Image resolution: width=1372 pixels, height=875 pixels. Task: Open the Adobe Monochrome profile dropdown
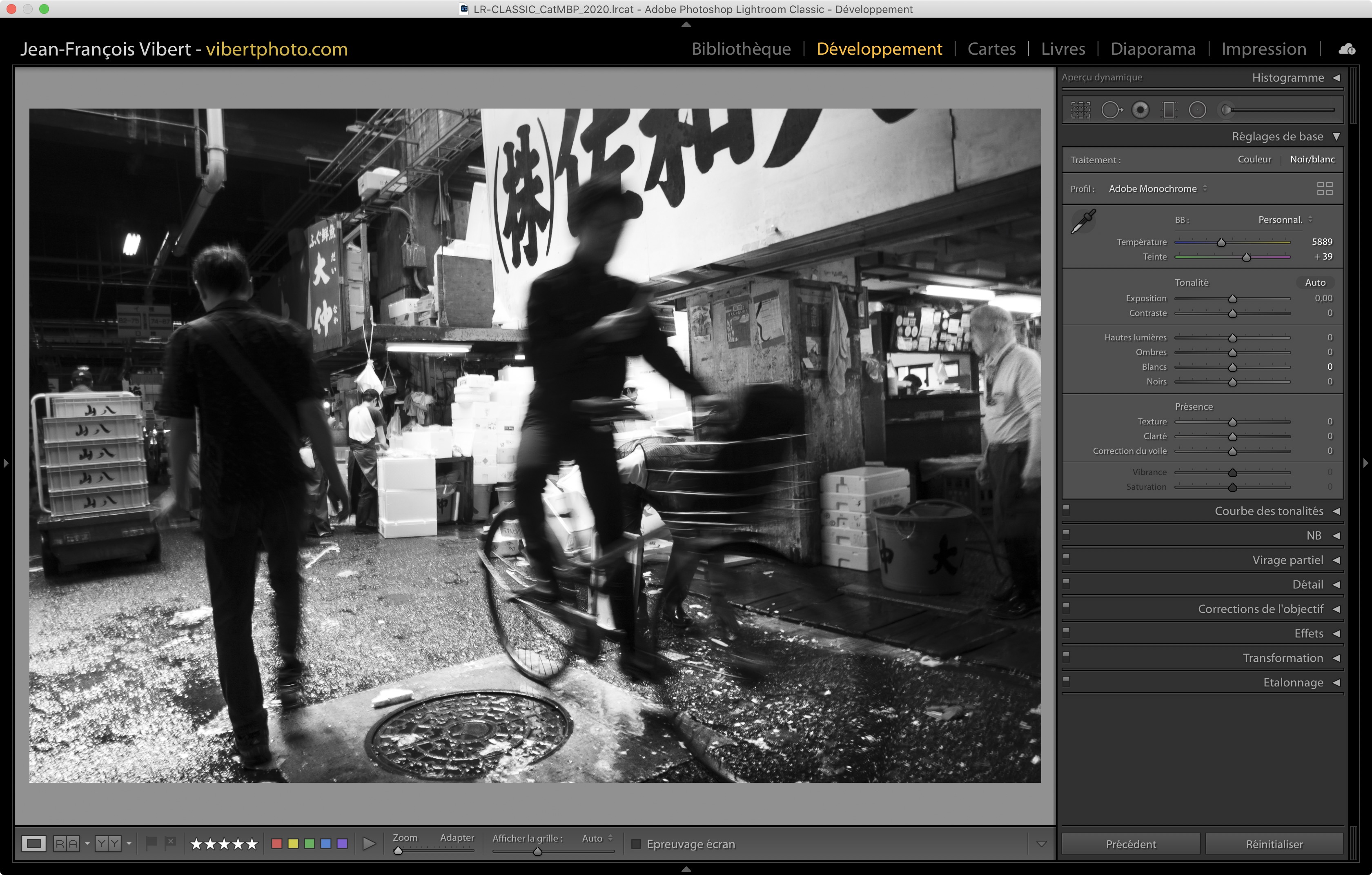point(1157,189)
